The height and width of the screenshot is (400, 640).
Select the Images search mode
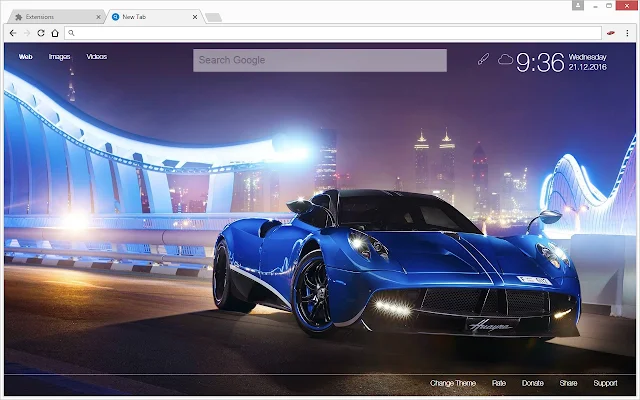(60, 57)
